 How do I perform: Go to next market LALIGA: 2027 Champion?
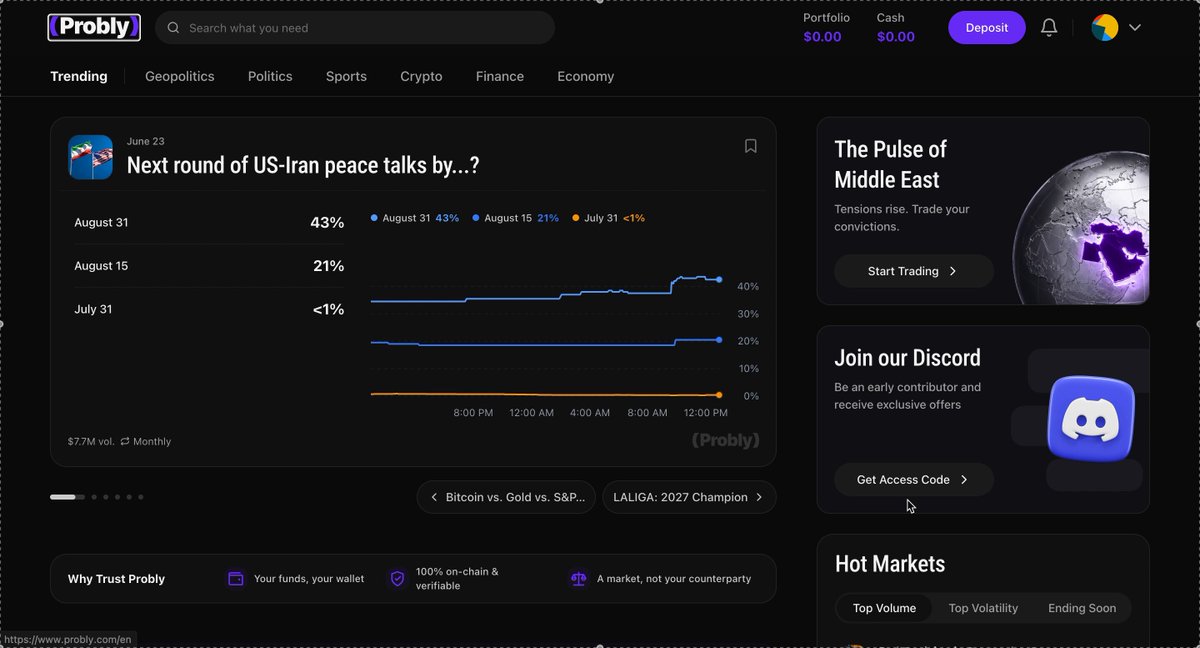point(689,497)
